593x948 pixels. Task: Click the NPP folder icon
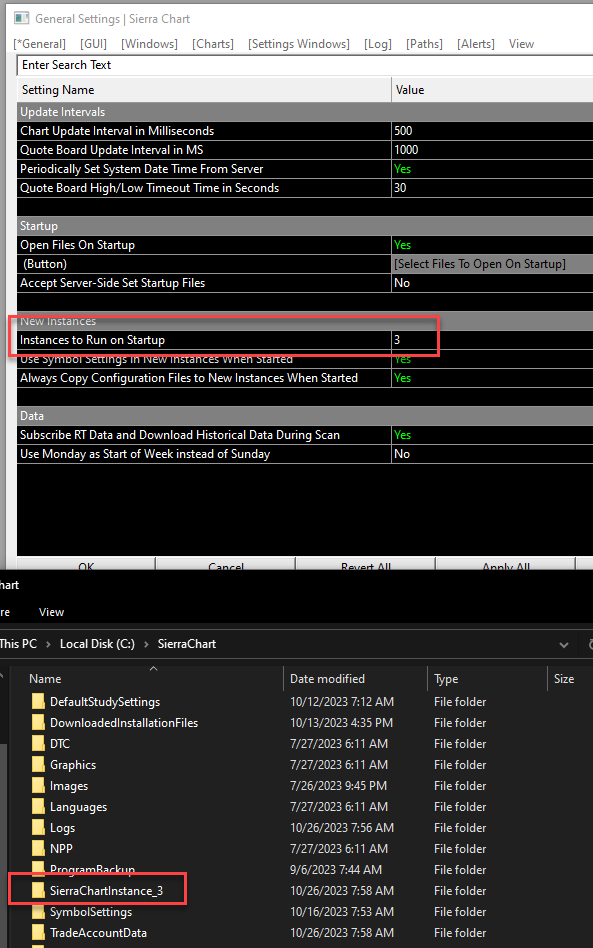point(38,849)
